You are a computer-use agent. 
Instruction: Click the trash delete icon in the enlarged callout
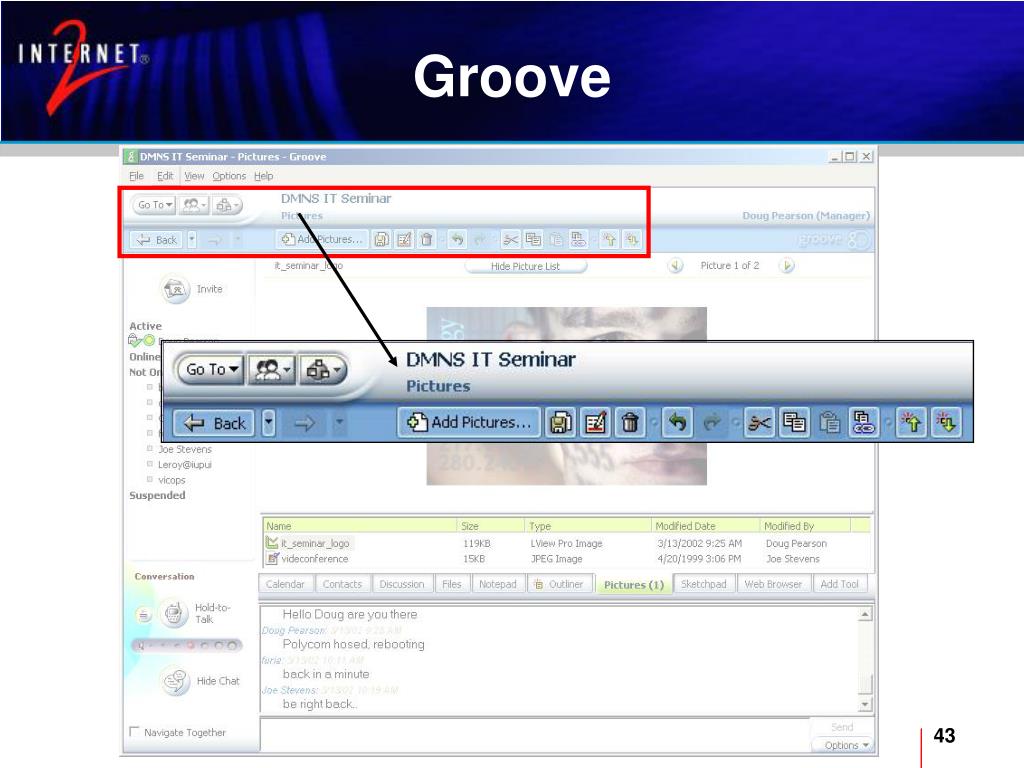(630, 423)
